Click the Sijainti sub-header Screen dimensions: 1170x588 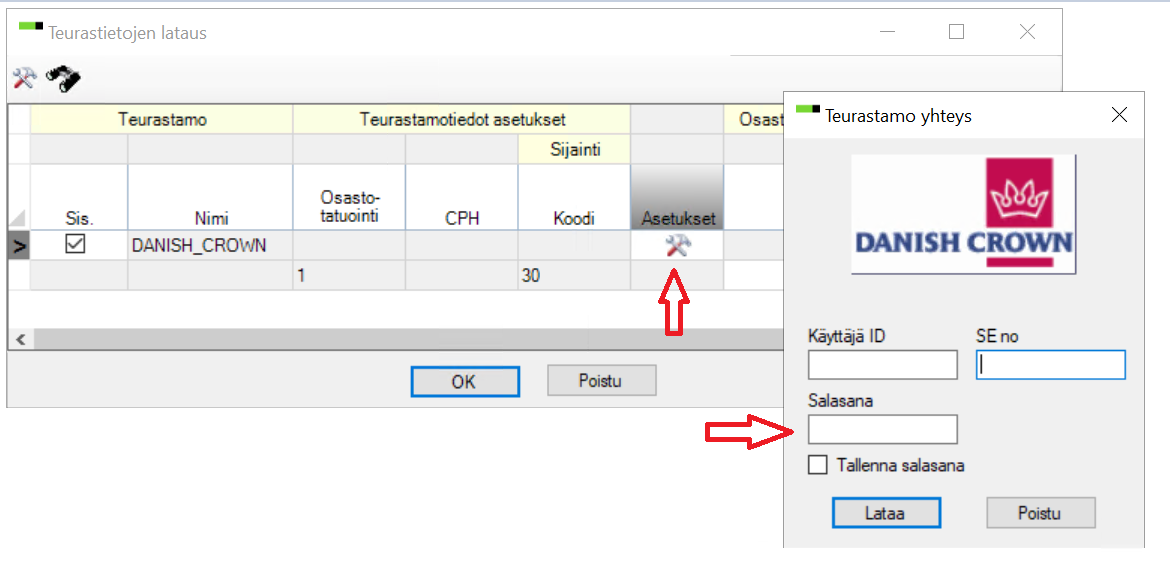[575, 149]
